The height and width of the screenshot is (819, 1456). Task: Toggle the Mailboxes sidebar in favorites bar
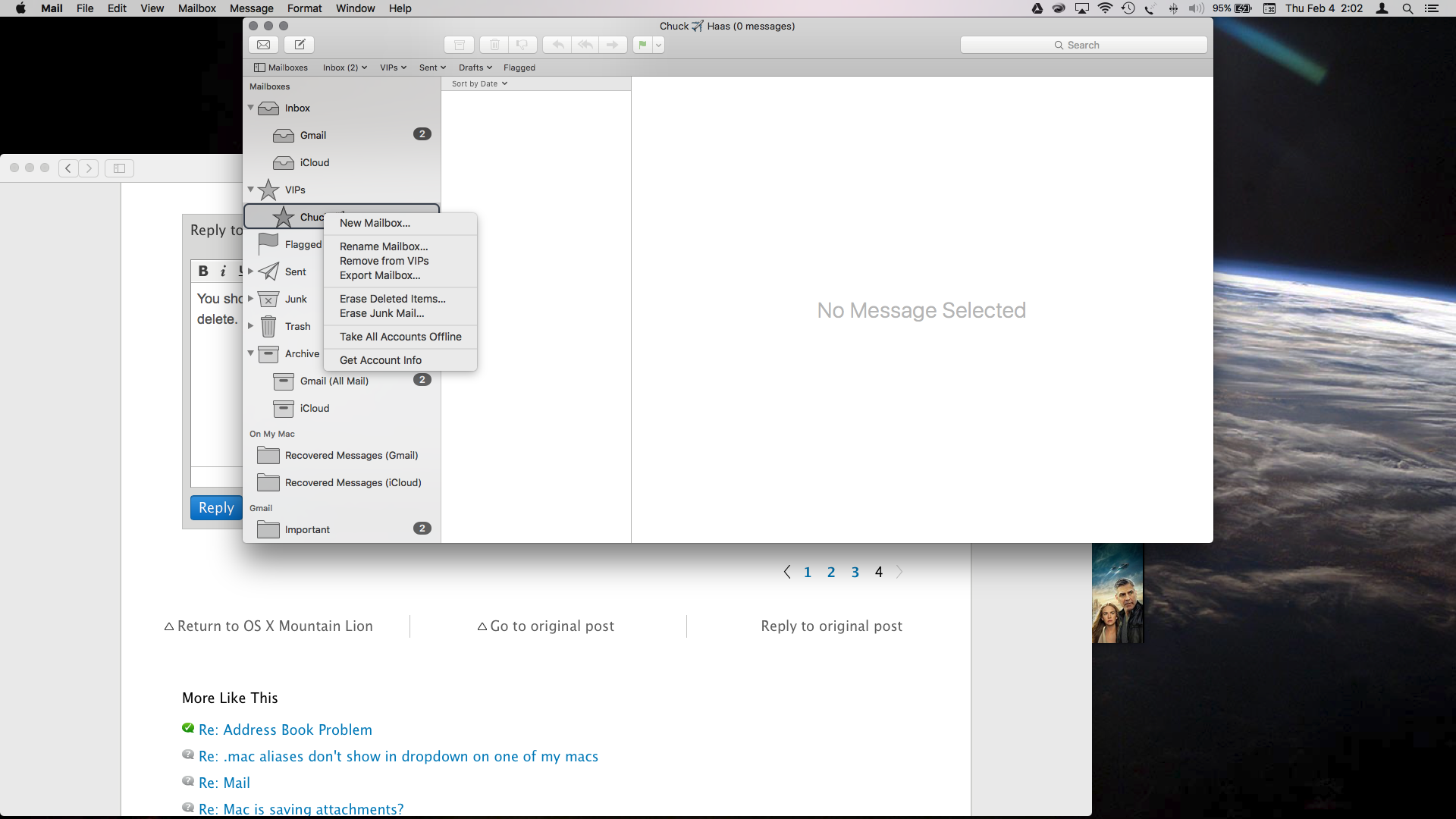281,67
